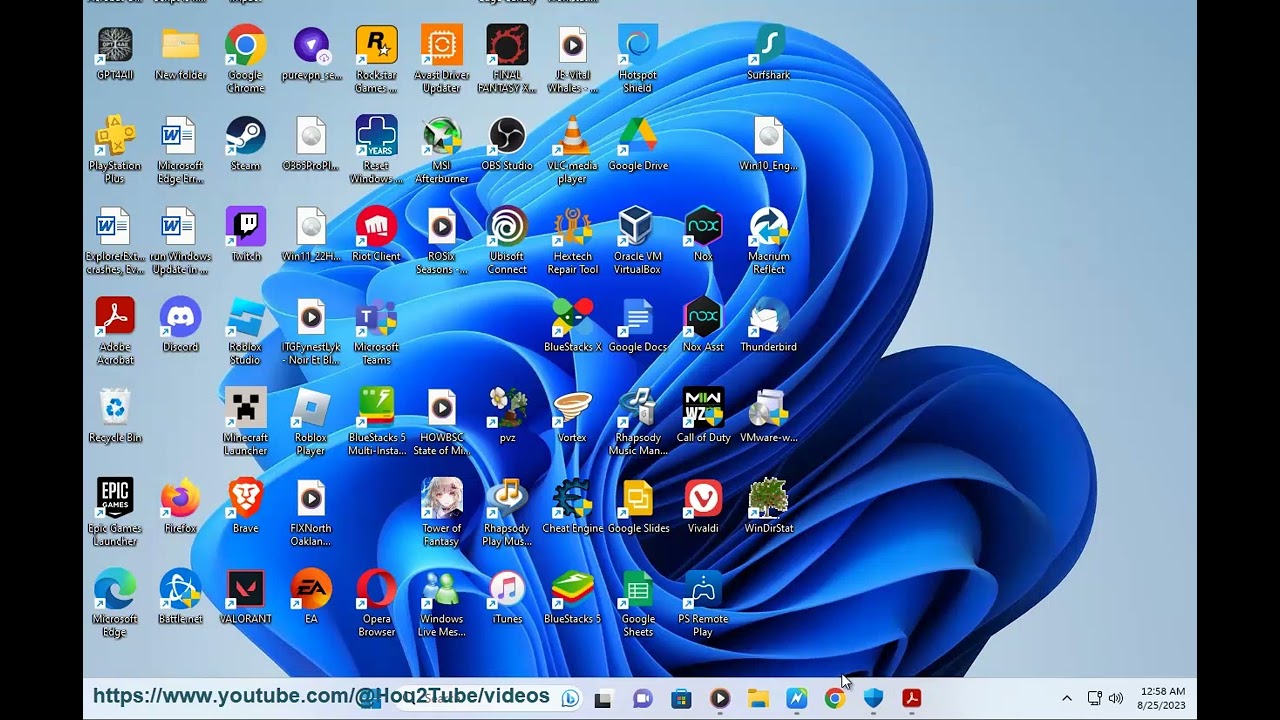Open the GPT4All desktop shortcut
The image size is (1280, 720).
pyautogui.click(x=115, y=45)
